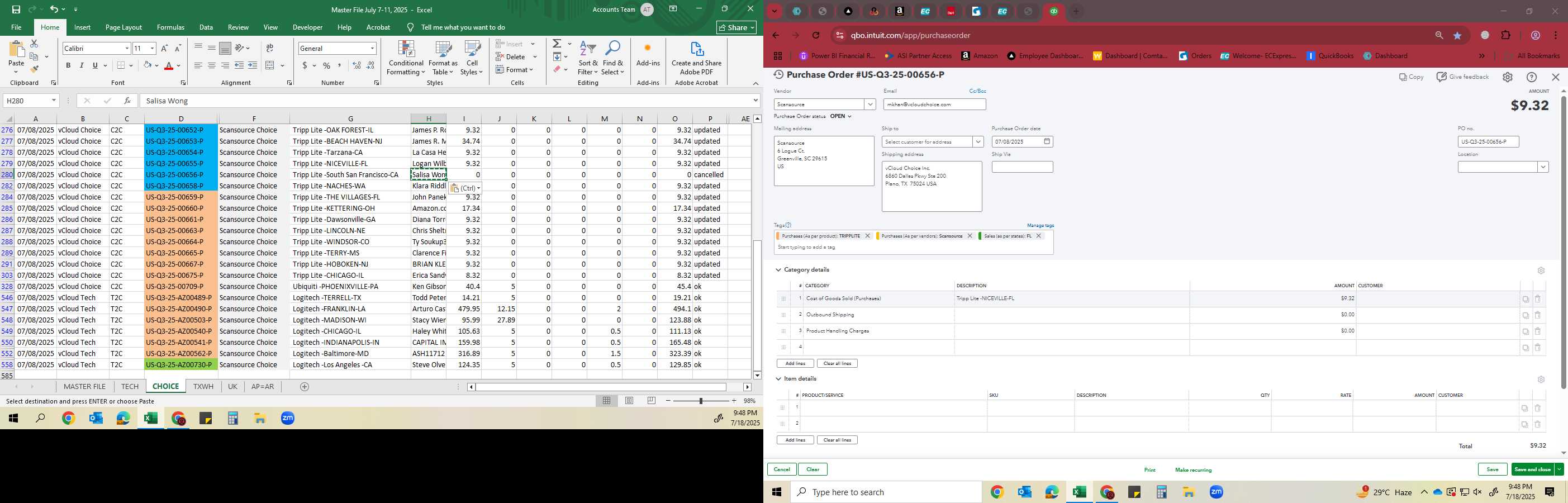This screenshot has width=1568, height=503.
Task: Open Cell Styles gallery
Action: 472,59
